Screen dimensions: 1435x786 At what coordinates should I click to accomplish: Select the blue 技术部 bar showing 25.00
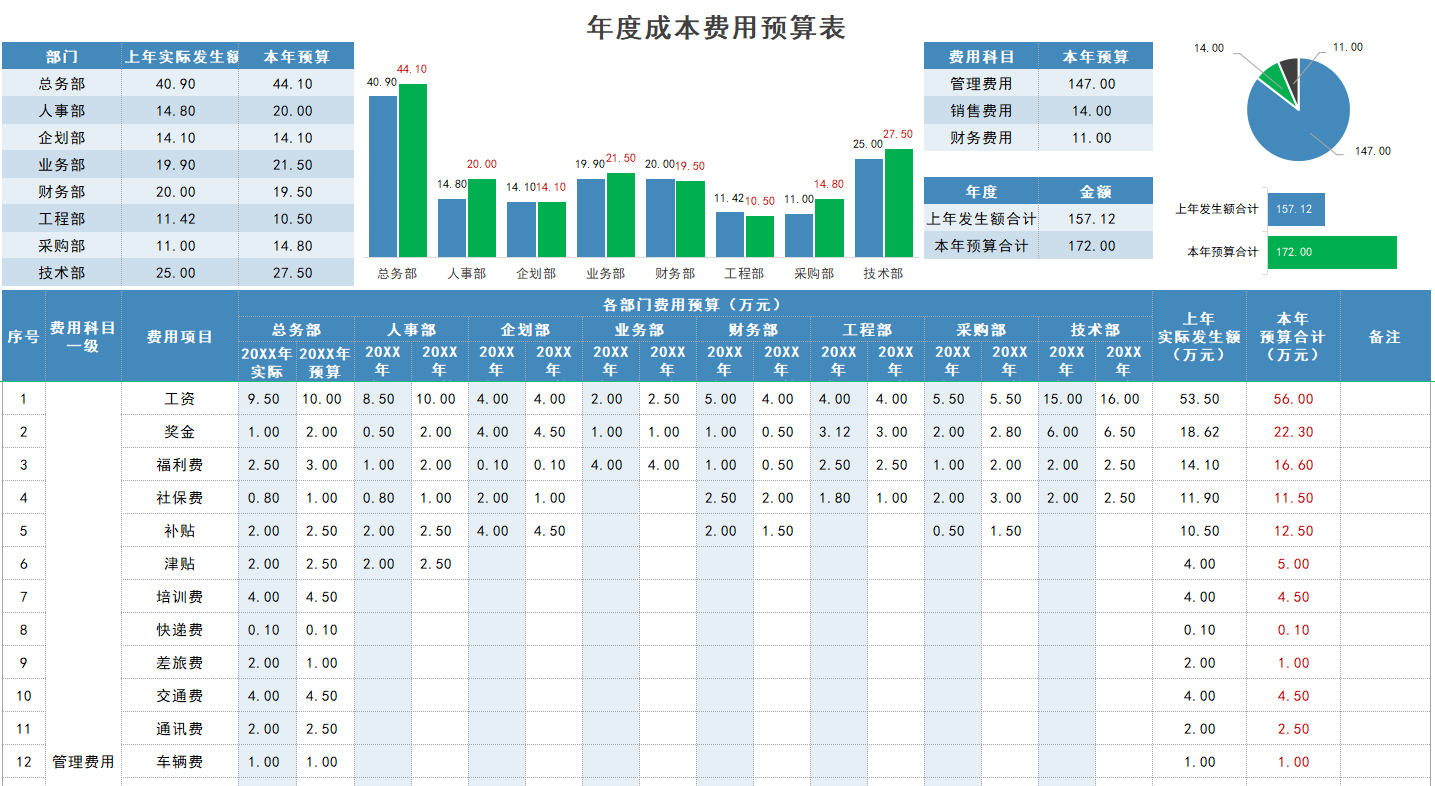(x=871, y=210)
